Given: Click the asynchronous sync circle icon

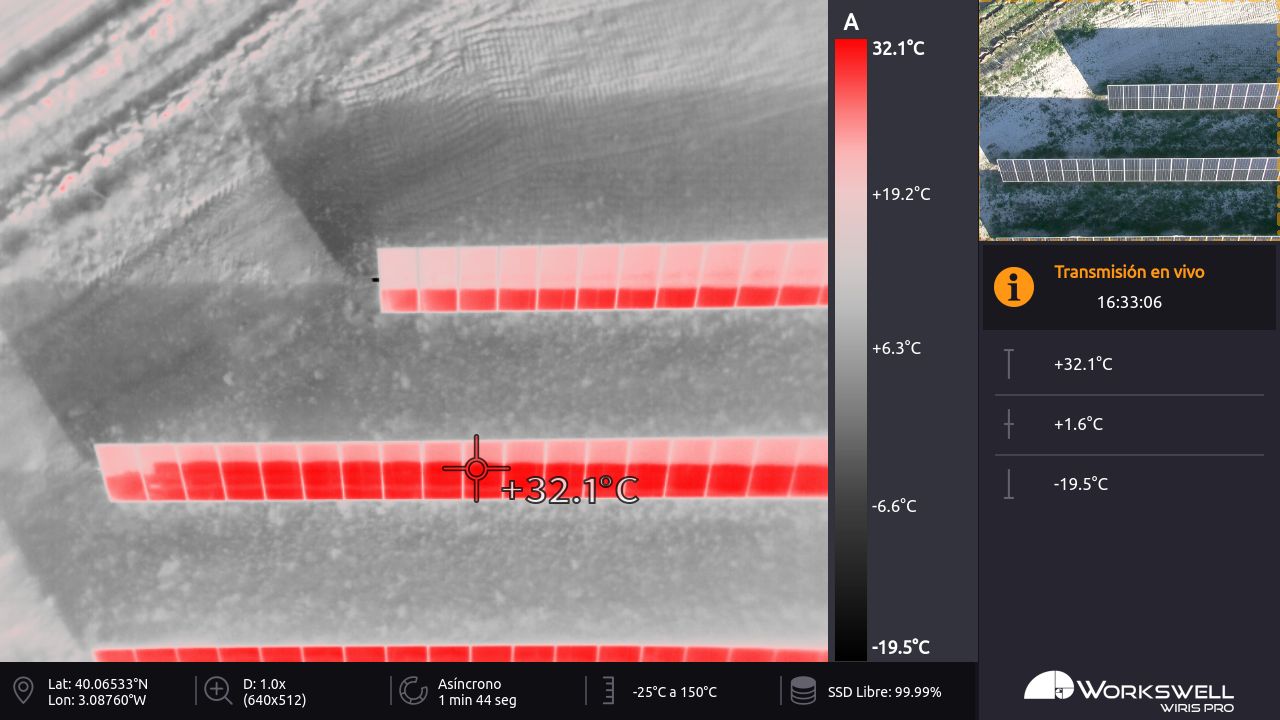Looking at the screenshot, I should [x=413, y=691].
